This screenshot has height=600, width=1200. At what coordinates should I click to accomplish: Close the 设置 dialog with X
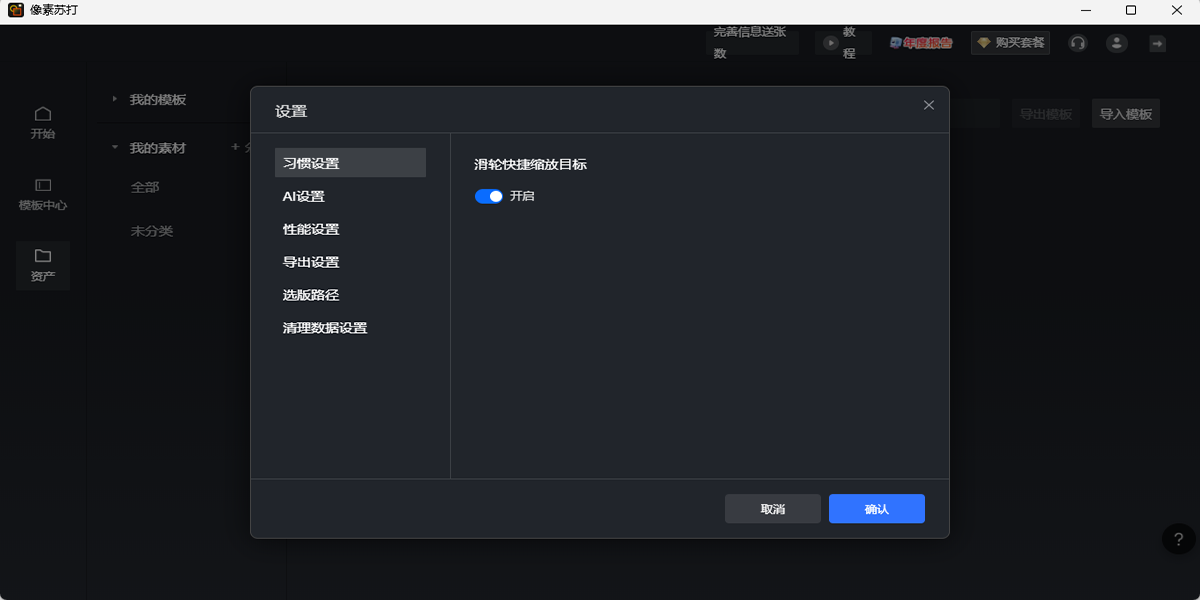(x=928, y=107)
